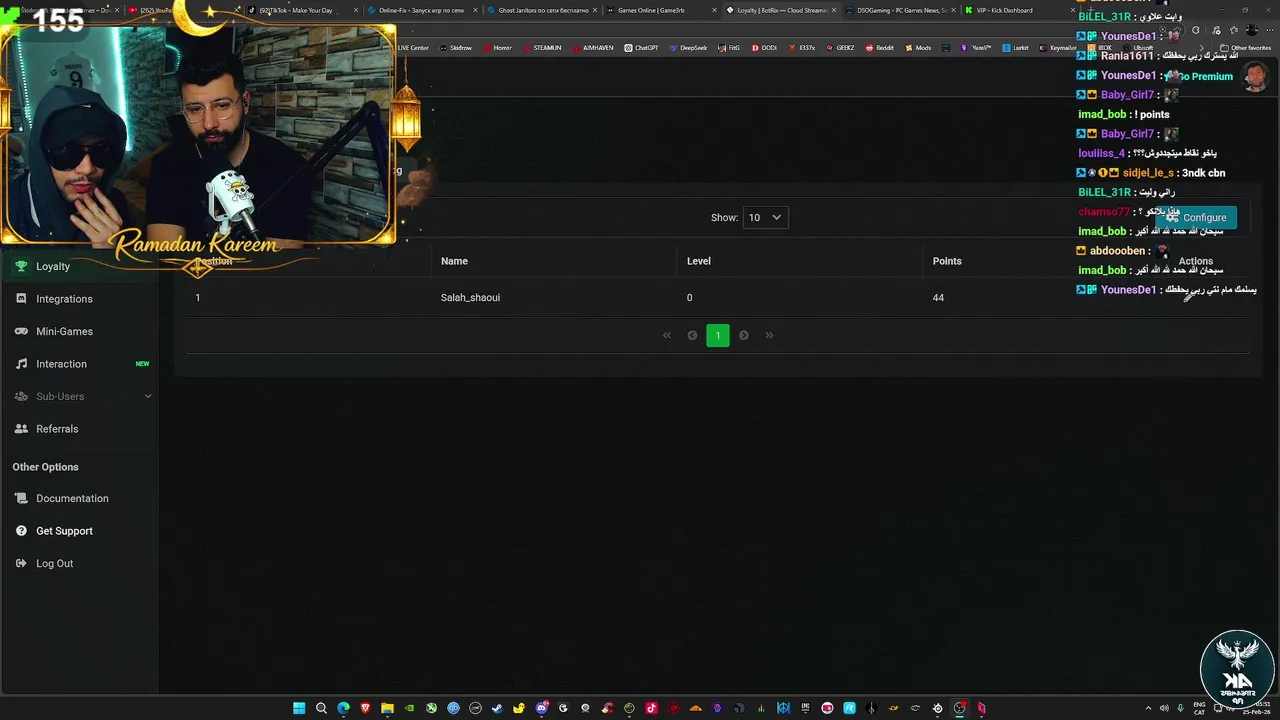Viewport: 1280px width, 720px height.
Task: Click the Log Out arrow icon
Action: (x=21, y=563)
